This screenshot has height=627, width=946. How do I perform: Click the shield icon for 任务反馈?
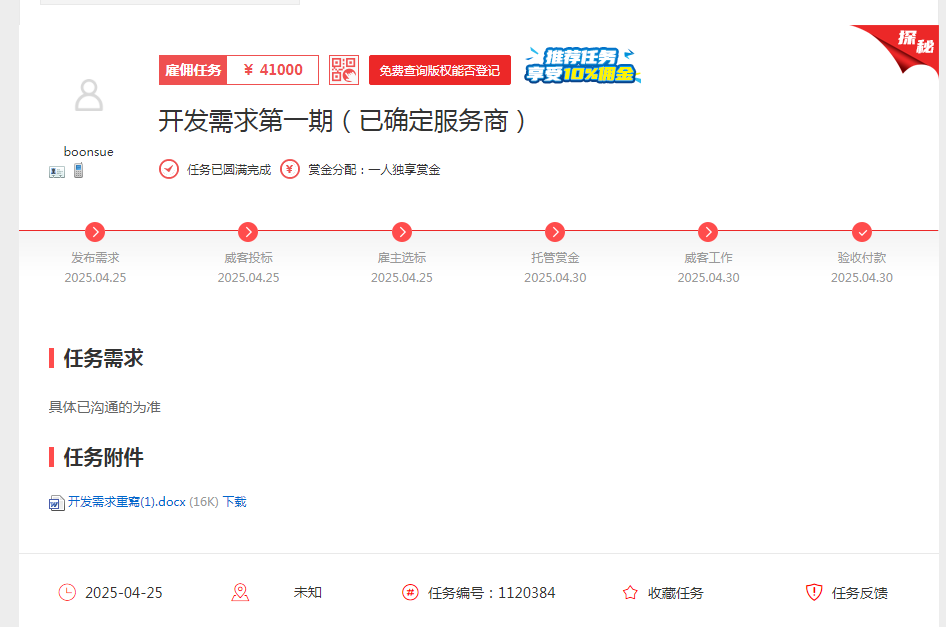click(x=814, y=593)
